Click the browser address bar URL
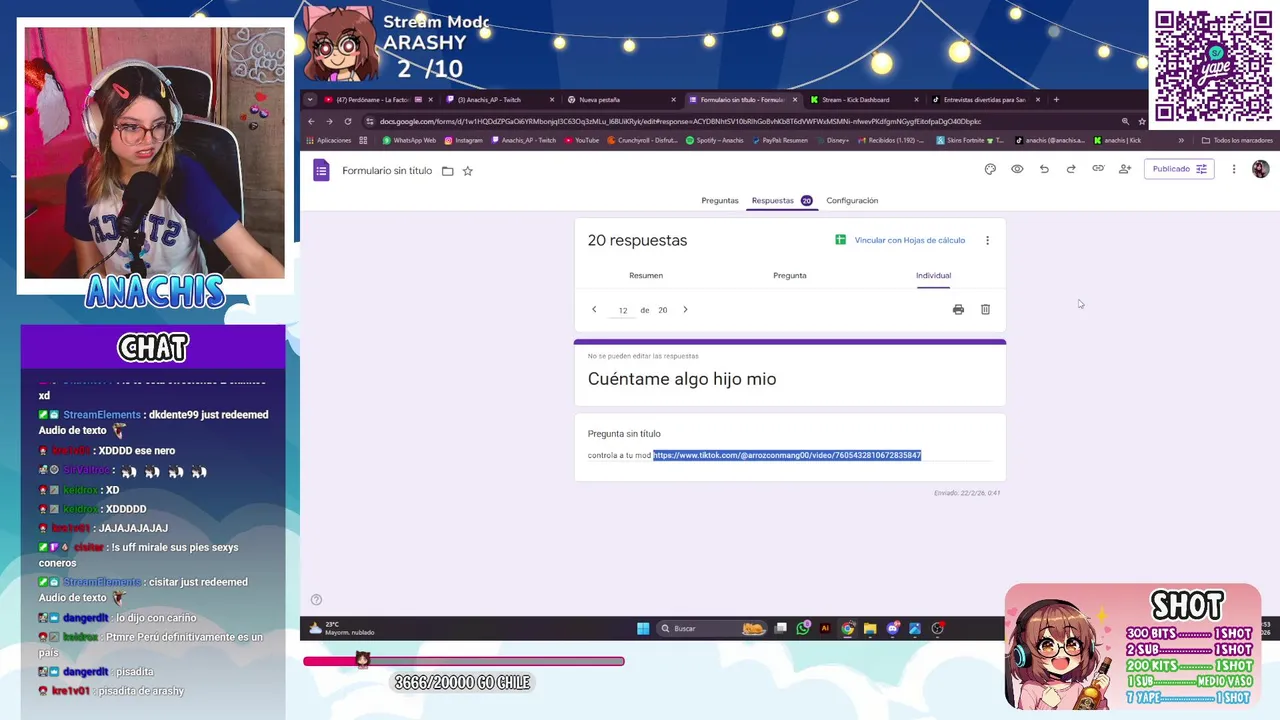Image resolution: width=1280 pixels, height=720 pixels. coord(680,122)
